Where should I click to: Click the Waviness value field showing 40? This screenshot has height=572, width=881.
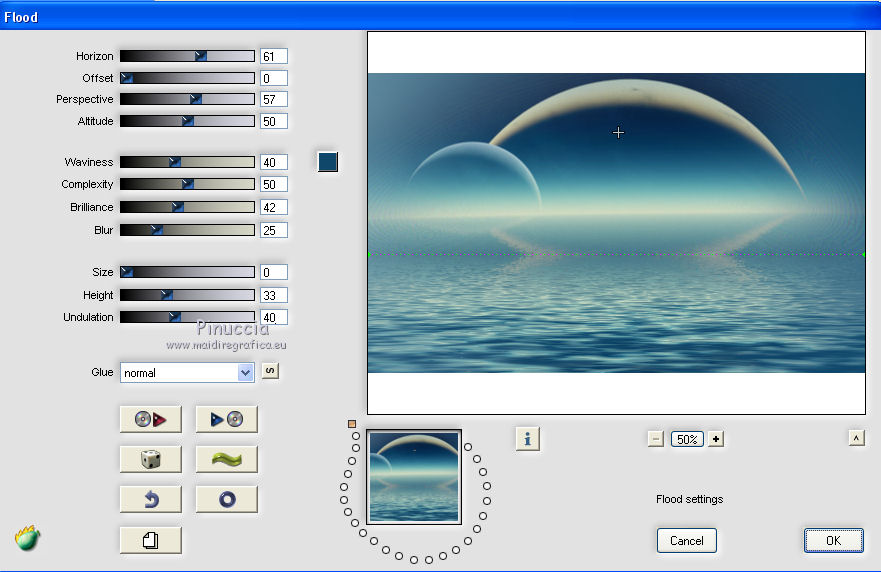click(x=274, y=162)
